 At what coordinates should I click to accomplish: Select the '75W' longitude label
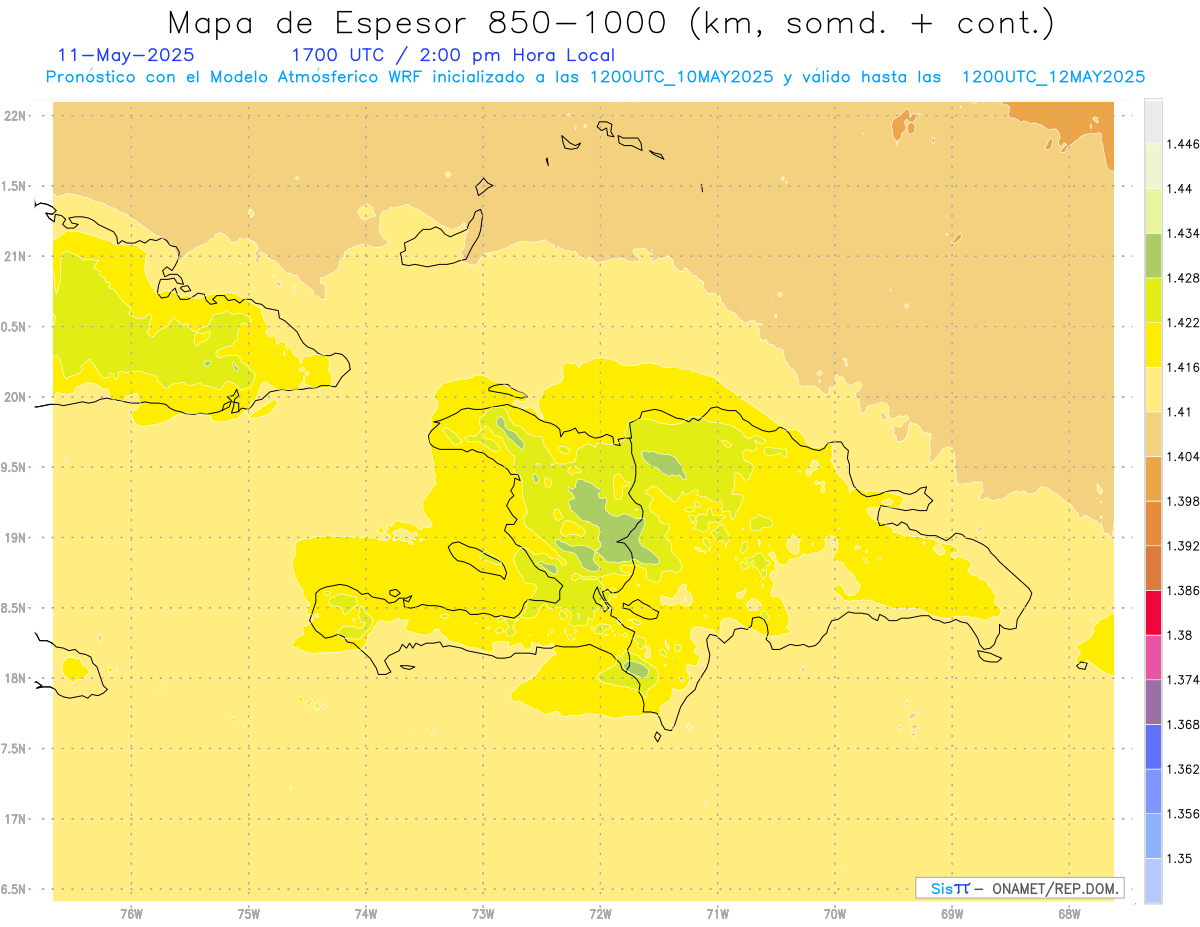(x=249, y=914)
